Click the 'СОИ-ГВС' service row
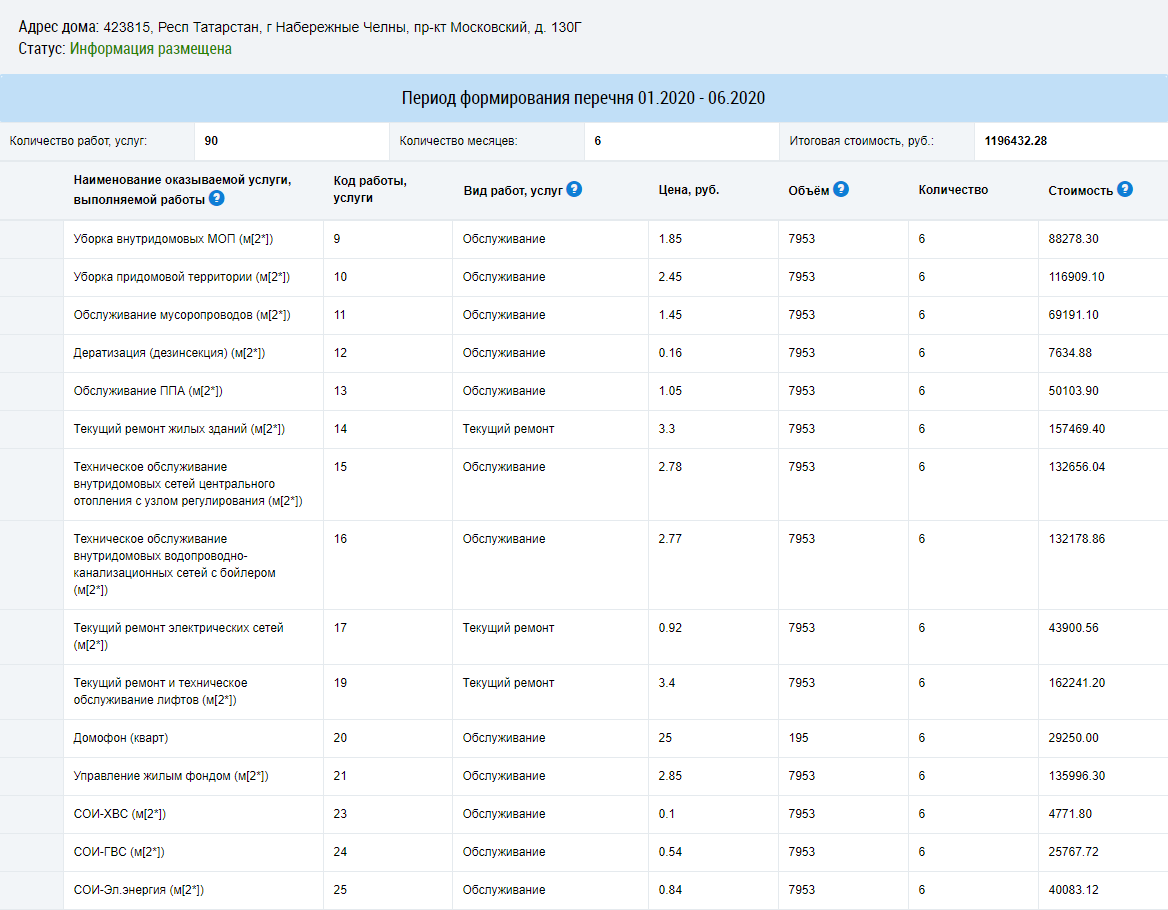This screenshot has width=1168, height=910. tap(584, 852)
